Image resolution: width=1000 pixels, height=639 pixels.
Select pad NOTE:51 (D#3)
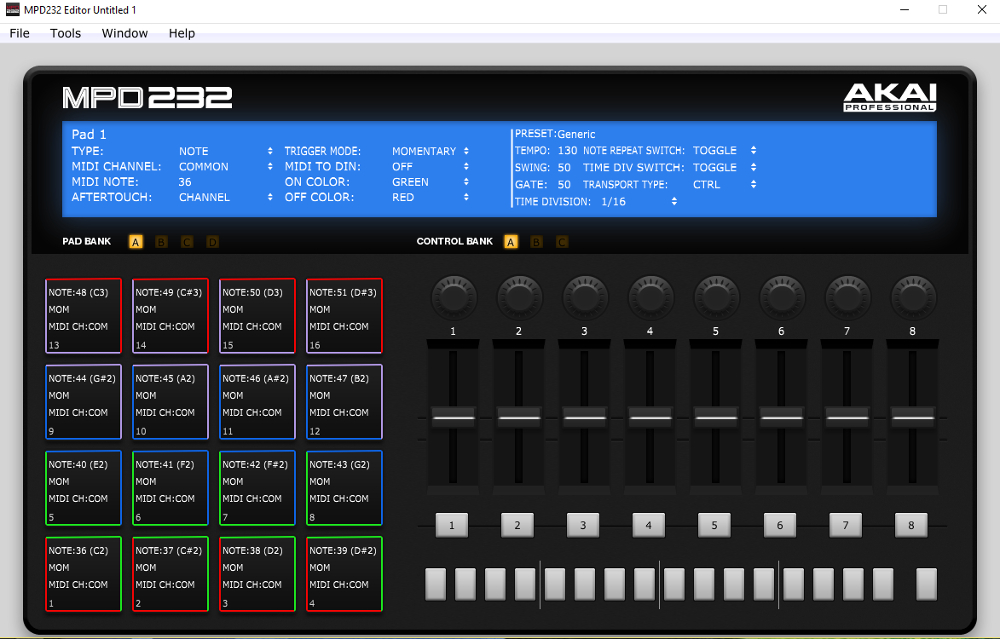coord(343,315)
